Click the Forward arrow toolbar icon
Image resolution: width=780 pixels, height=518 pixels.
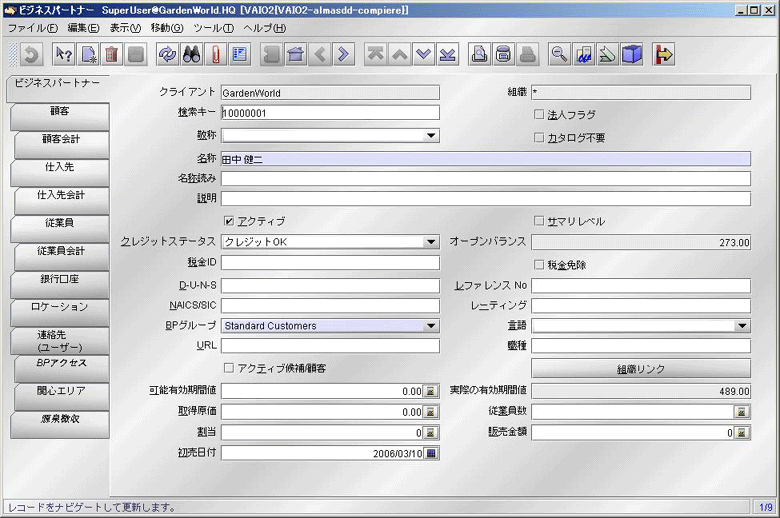[343, 54]
